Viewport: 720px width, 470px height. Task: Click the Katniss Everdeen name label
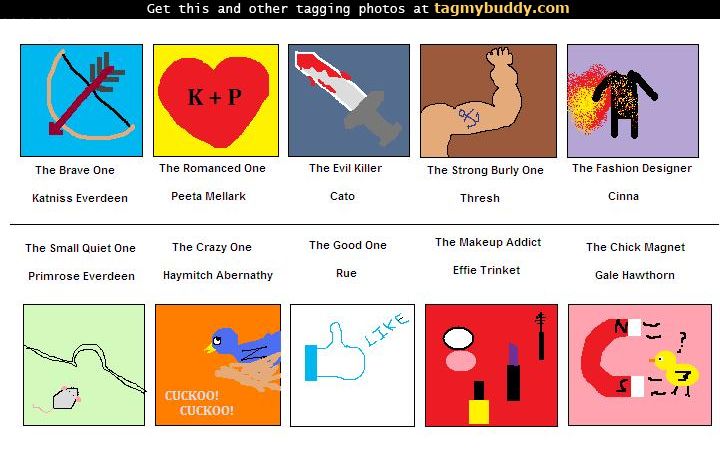[80, 198]
